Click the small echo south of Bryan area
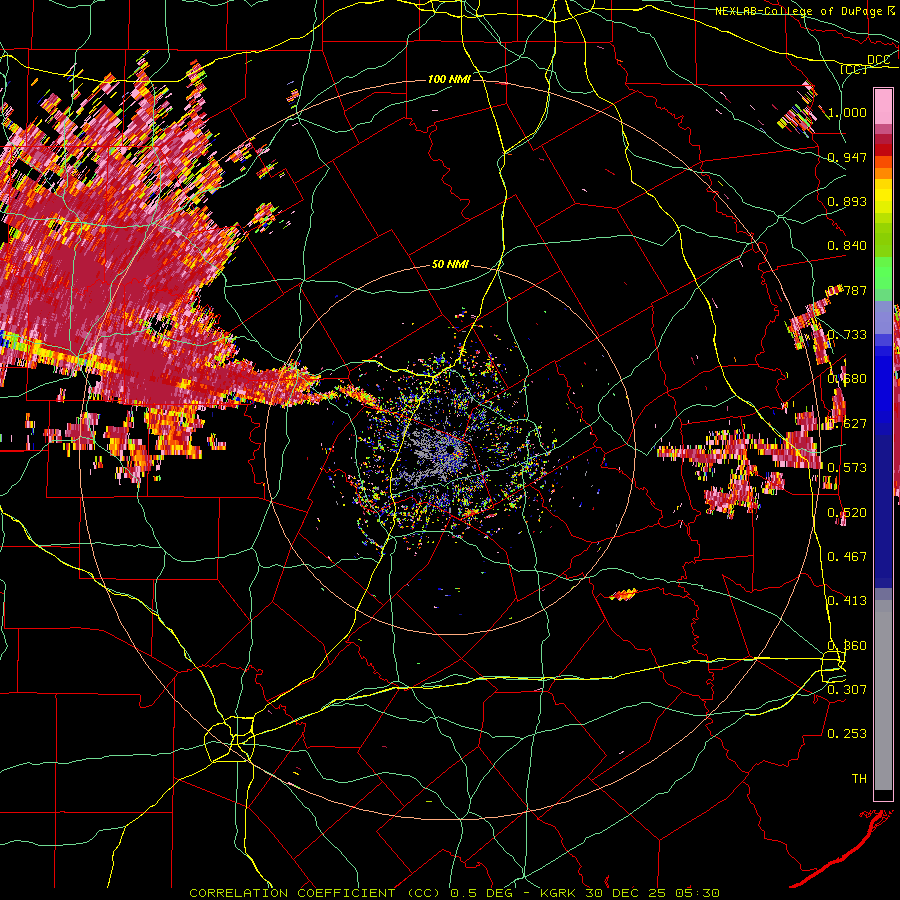Image resolution: width=900 pixels, height=900 pixels. [x=623, y=595]
